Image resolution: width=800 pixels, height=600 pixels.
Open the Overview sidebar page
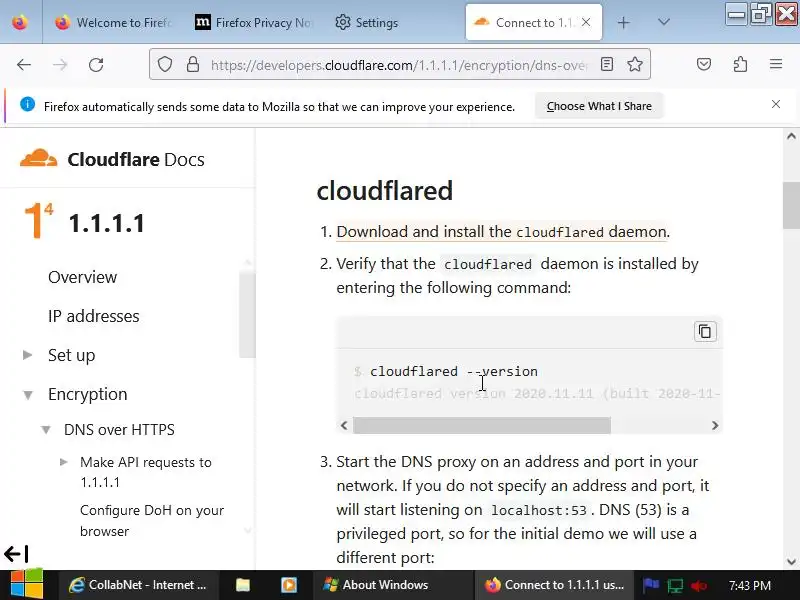[x=83, y=277]
